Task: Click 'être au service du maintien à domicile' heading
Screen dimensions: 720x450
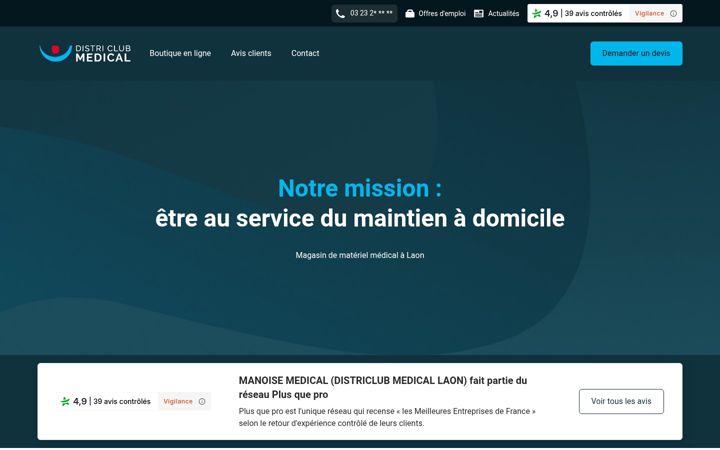Action: (360, 218)
